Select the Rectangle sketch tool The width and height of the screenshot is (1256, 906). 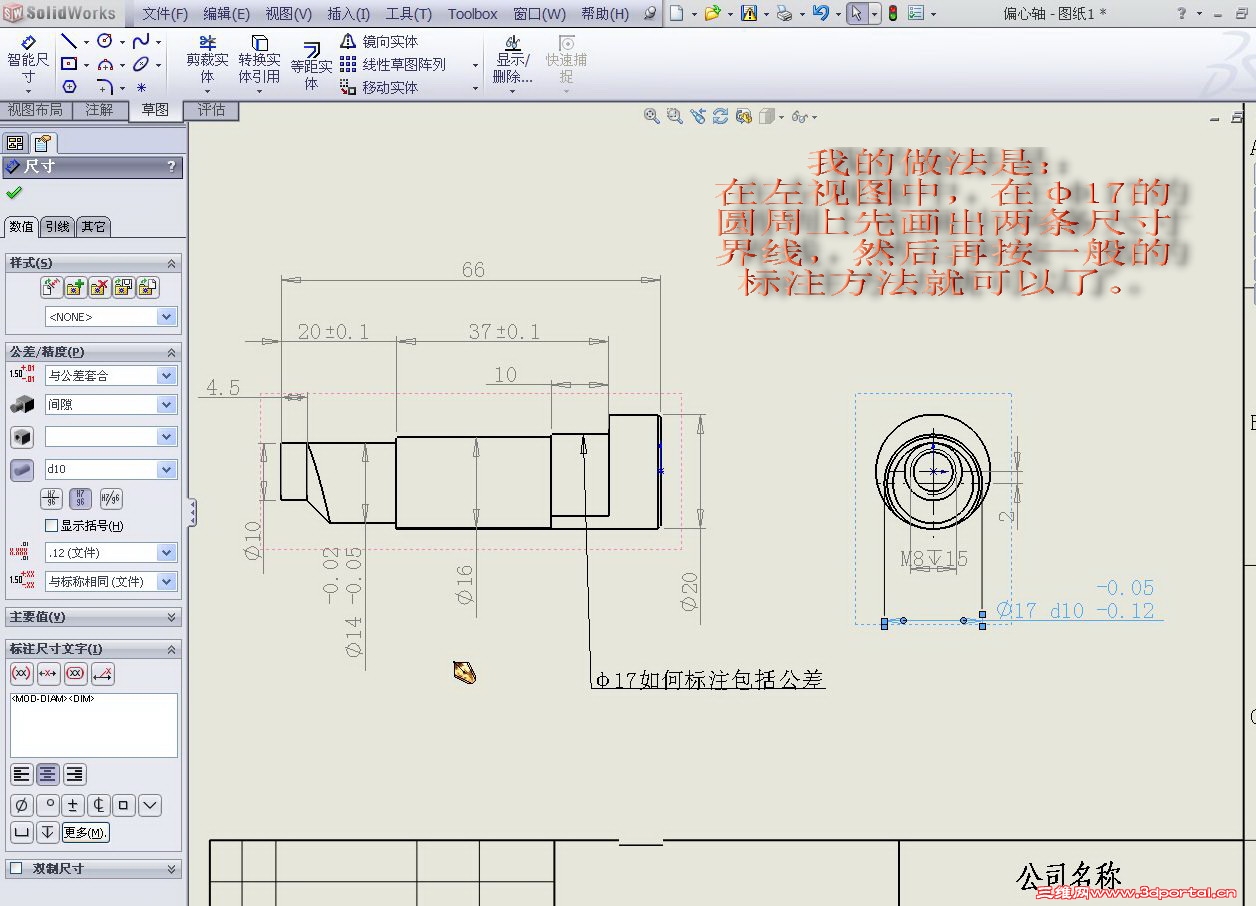point(69,64)
